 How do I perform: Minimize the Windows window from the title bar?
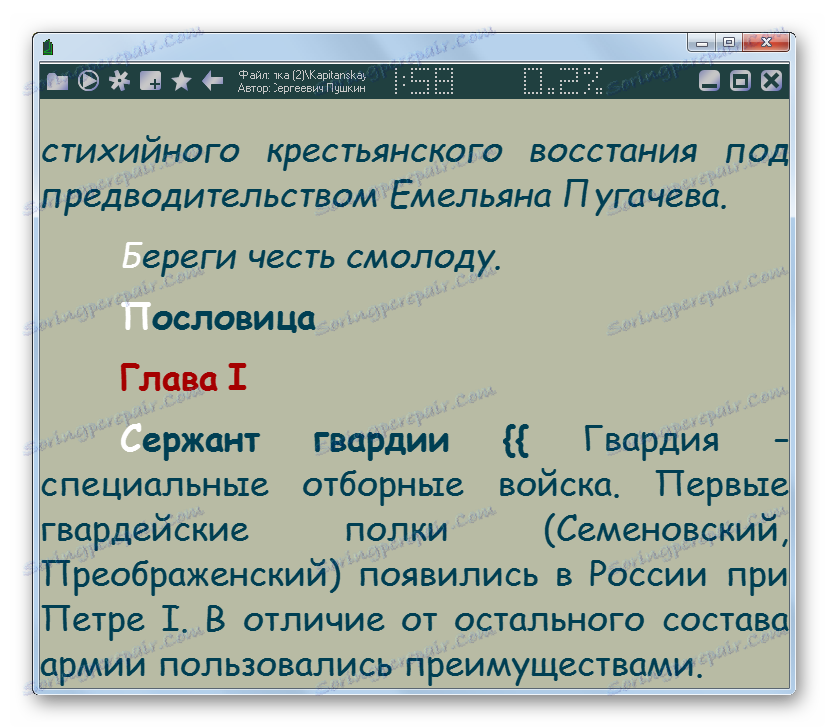pyautogui.click(x=702, y=42)
